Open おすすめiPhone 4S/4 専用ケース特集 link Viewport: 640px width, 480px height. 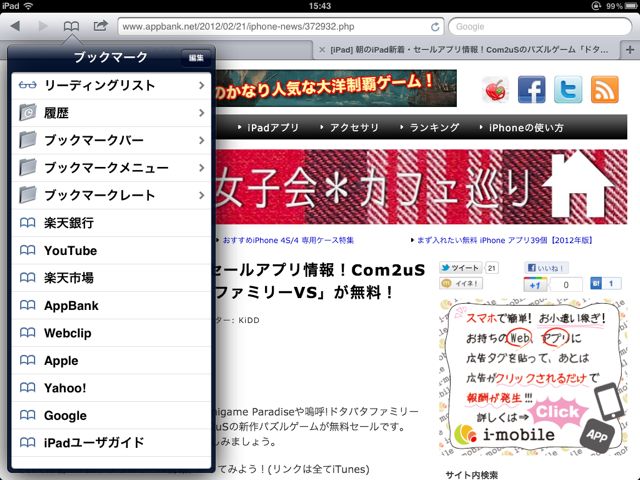288,240
